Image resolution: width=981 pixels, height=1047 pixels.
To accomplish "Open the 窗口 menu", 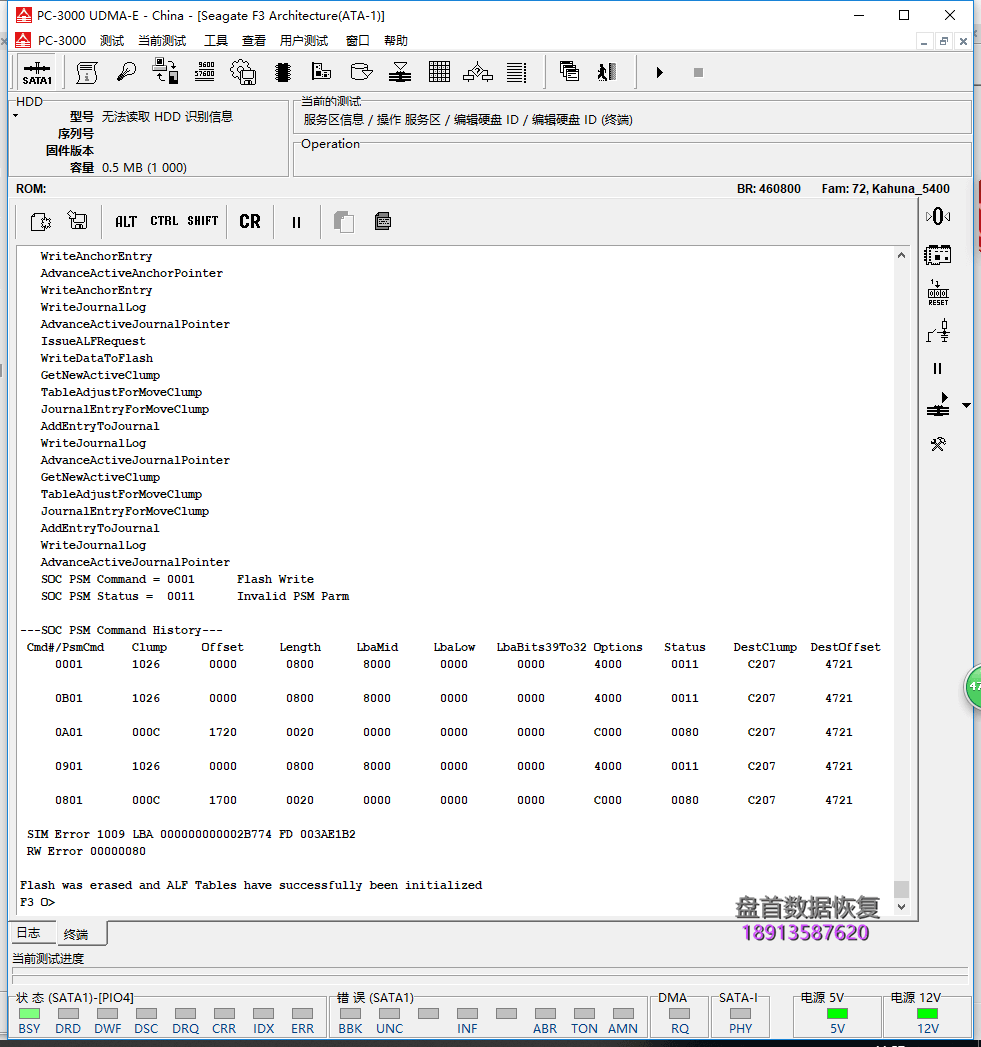I will click(358, 41).
